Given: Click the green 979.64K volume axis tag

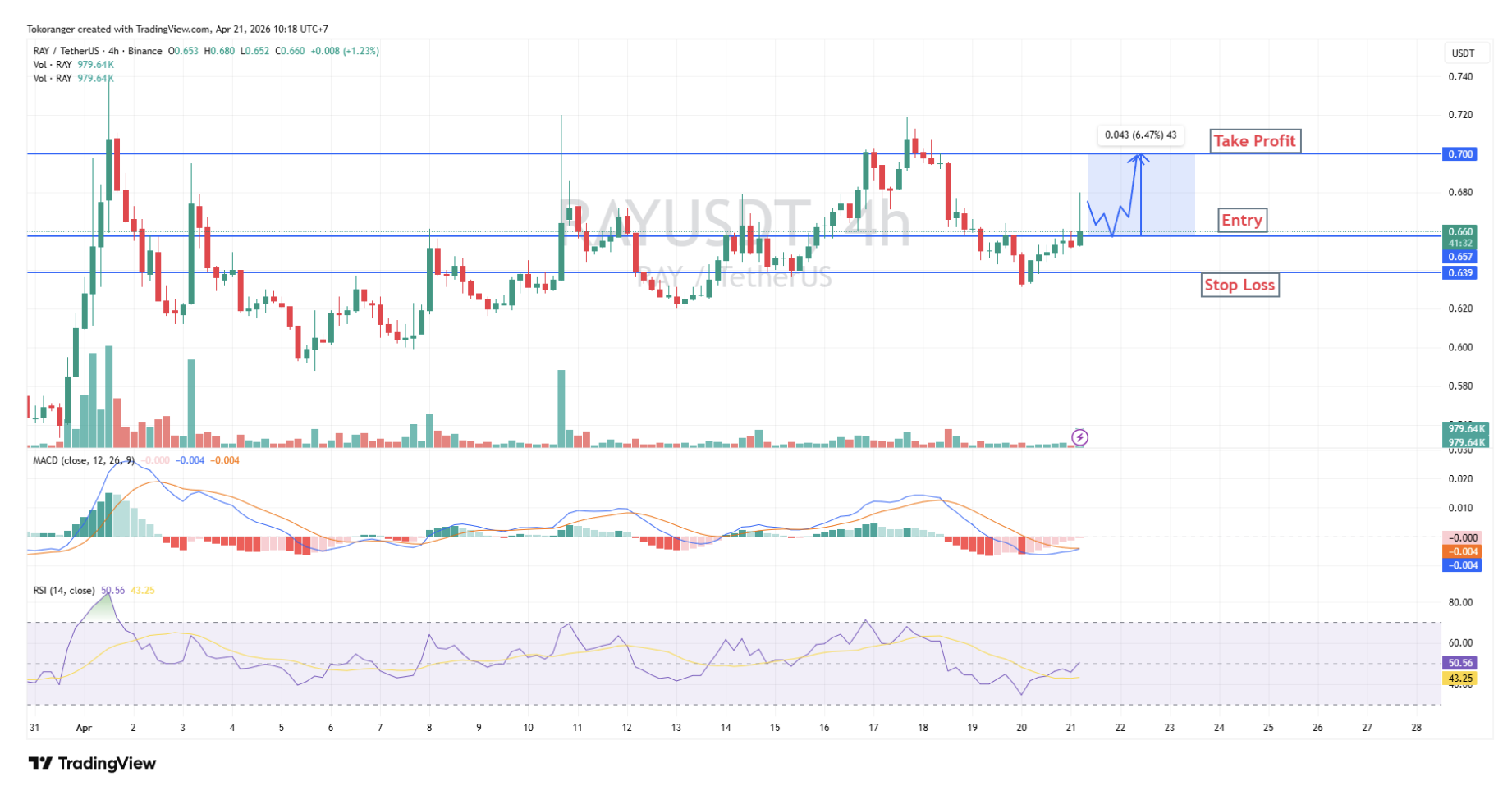Looking at the screenshot, I should click(1466, 429).
